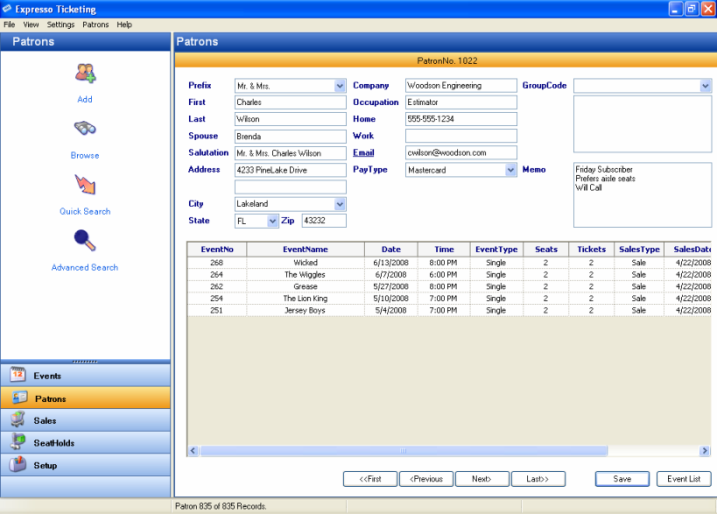Open the Patrons menu
717x514 pixels.
96,25
